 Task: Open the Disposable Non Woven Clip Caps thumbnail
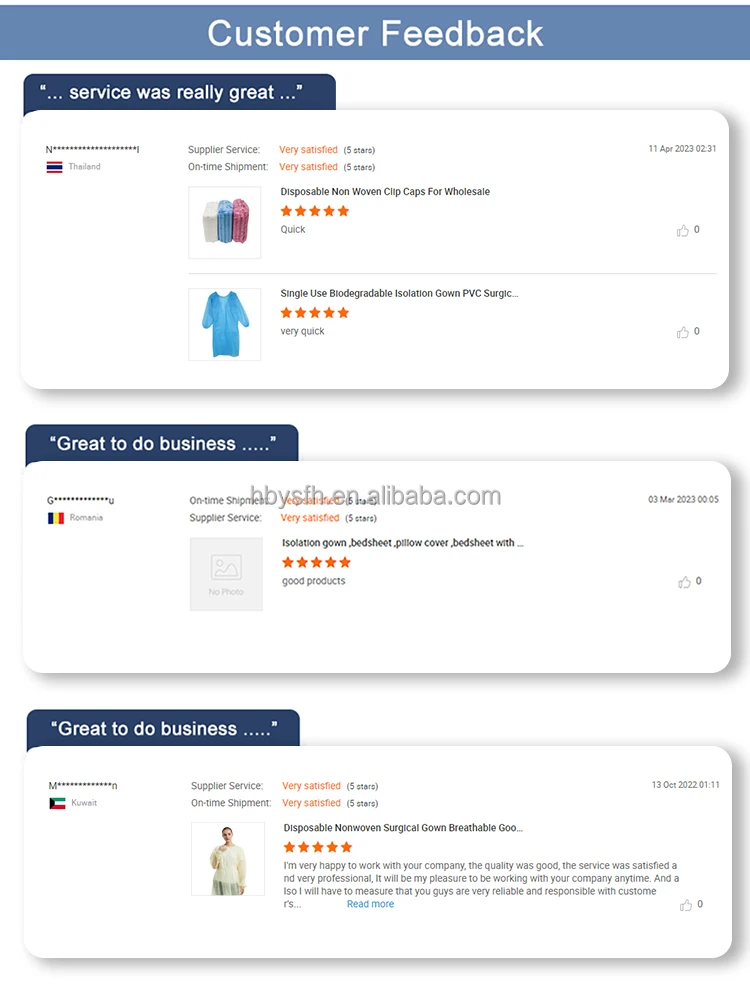click(224, 223)
